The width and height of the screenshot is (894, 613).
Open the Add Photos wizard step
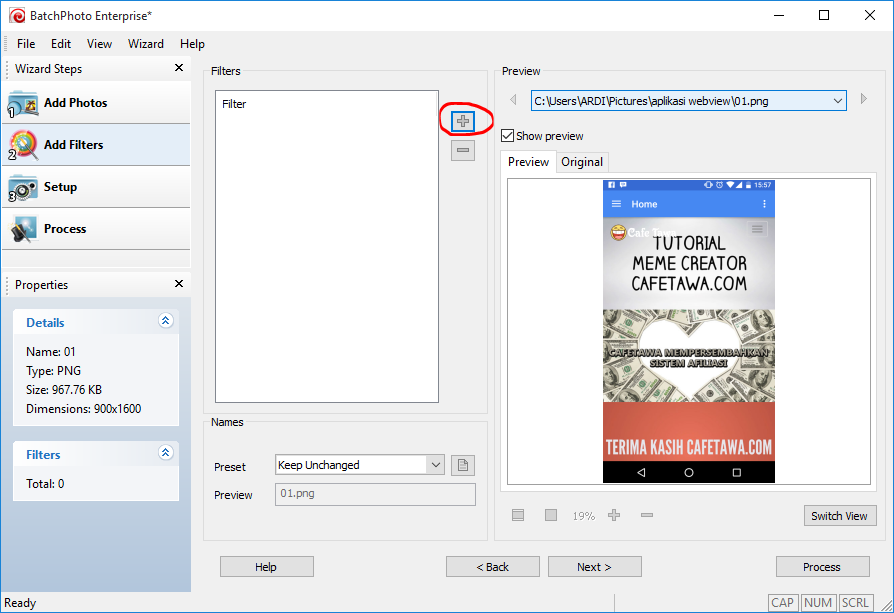pyautogui.click(x=96, y=103)
